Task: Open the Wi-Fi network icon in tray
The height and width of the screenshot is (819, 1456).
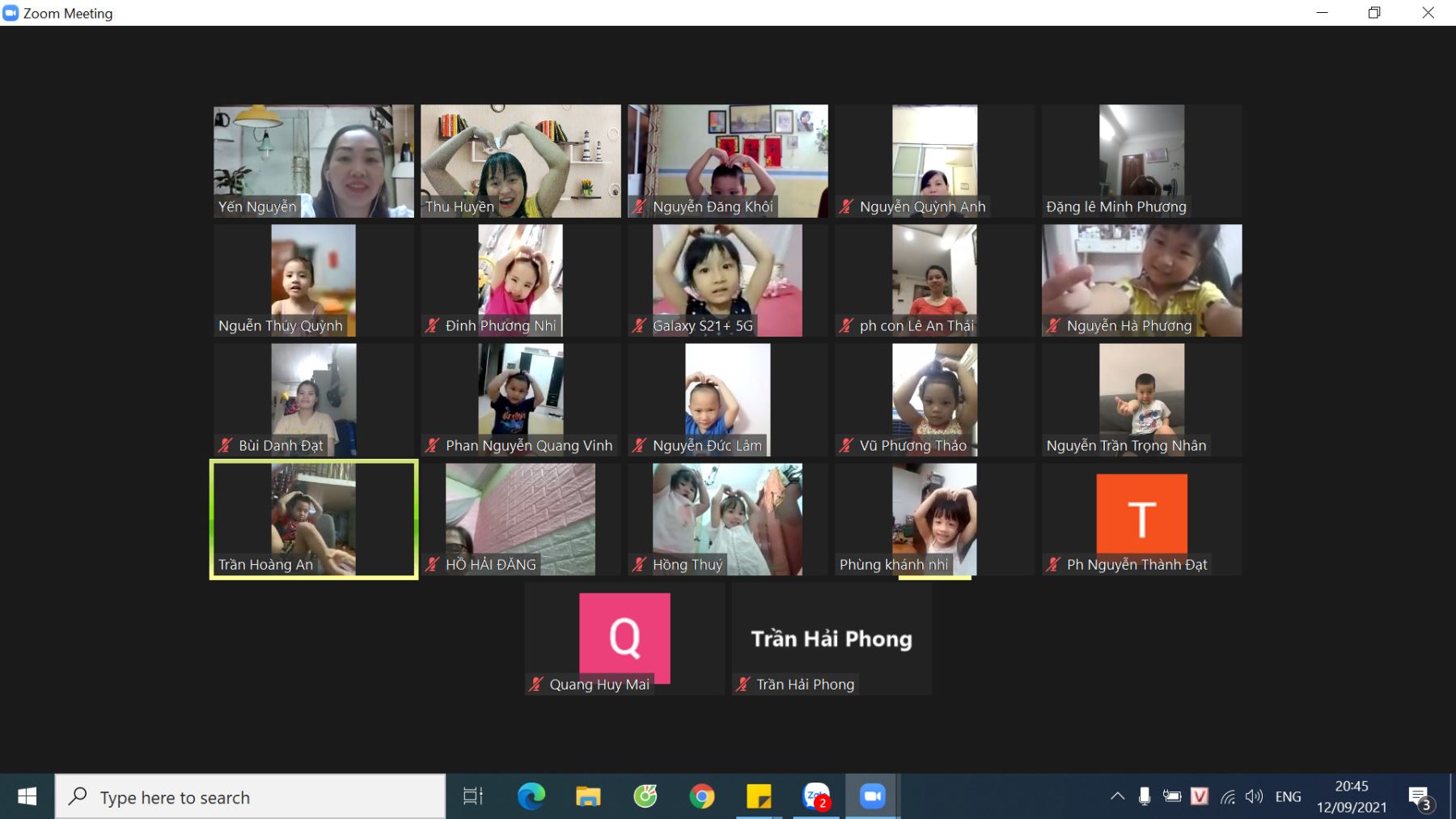Action: tap(1228, 797)
